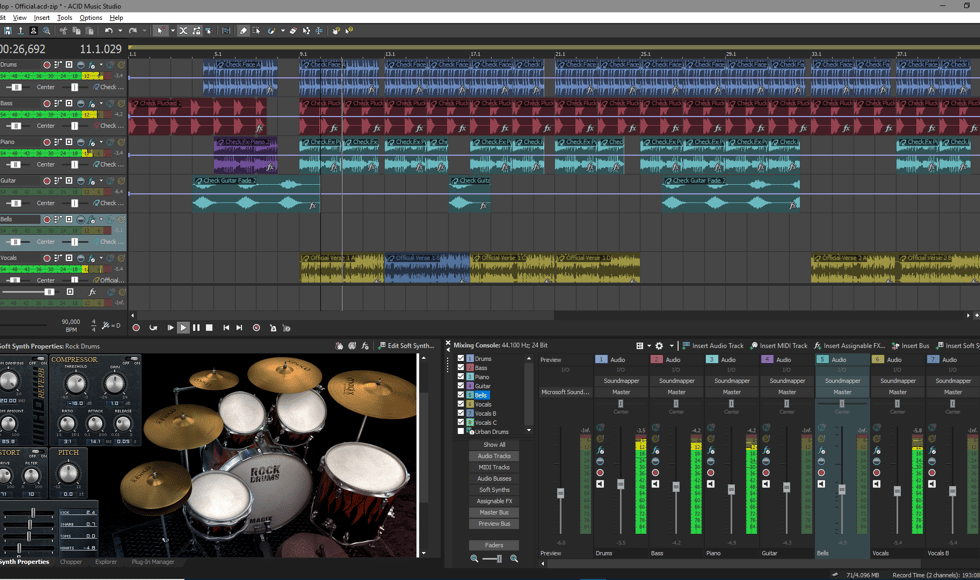This screenshot has width=980, height=580.
Task: Click mixing console layout grid icon
Action: pos(639,346)
